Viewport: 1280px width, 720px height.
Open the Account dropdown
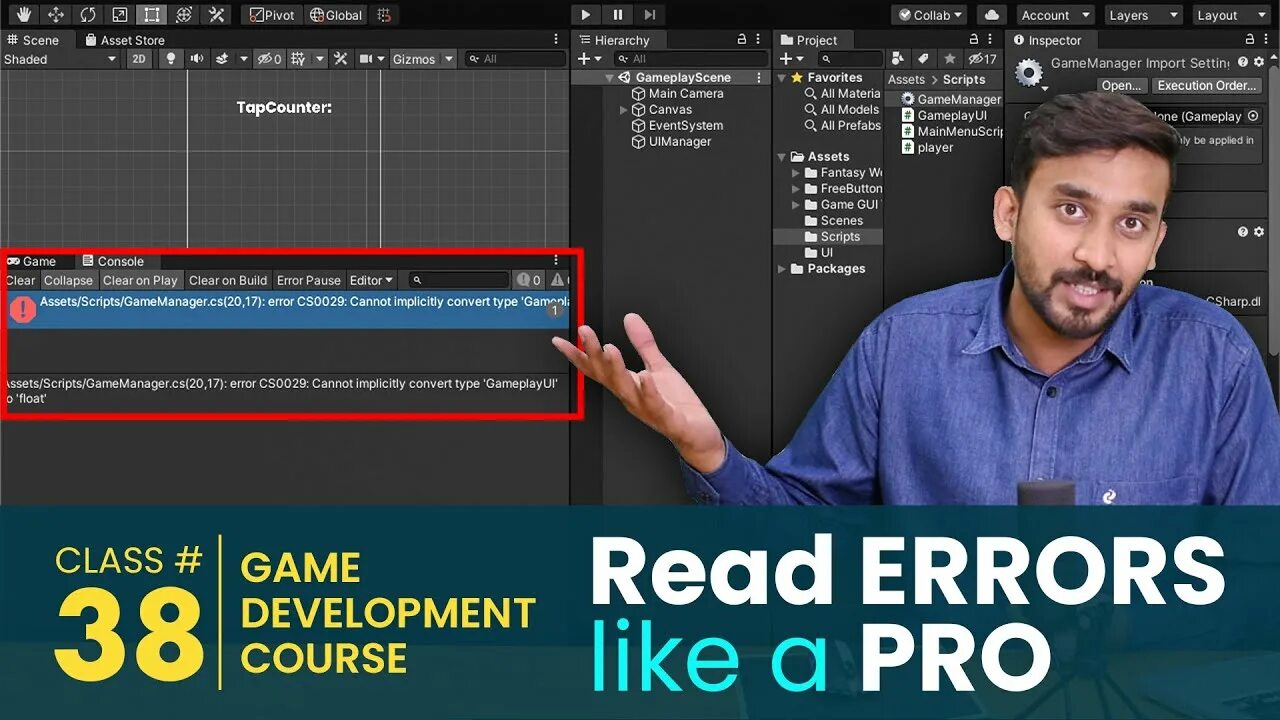point(1055,15)
